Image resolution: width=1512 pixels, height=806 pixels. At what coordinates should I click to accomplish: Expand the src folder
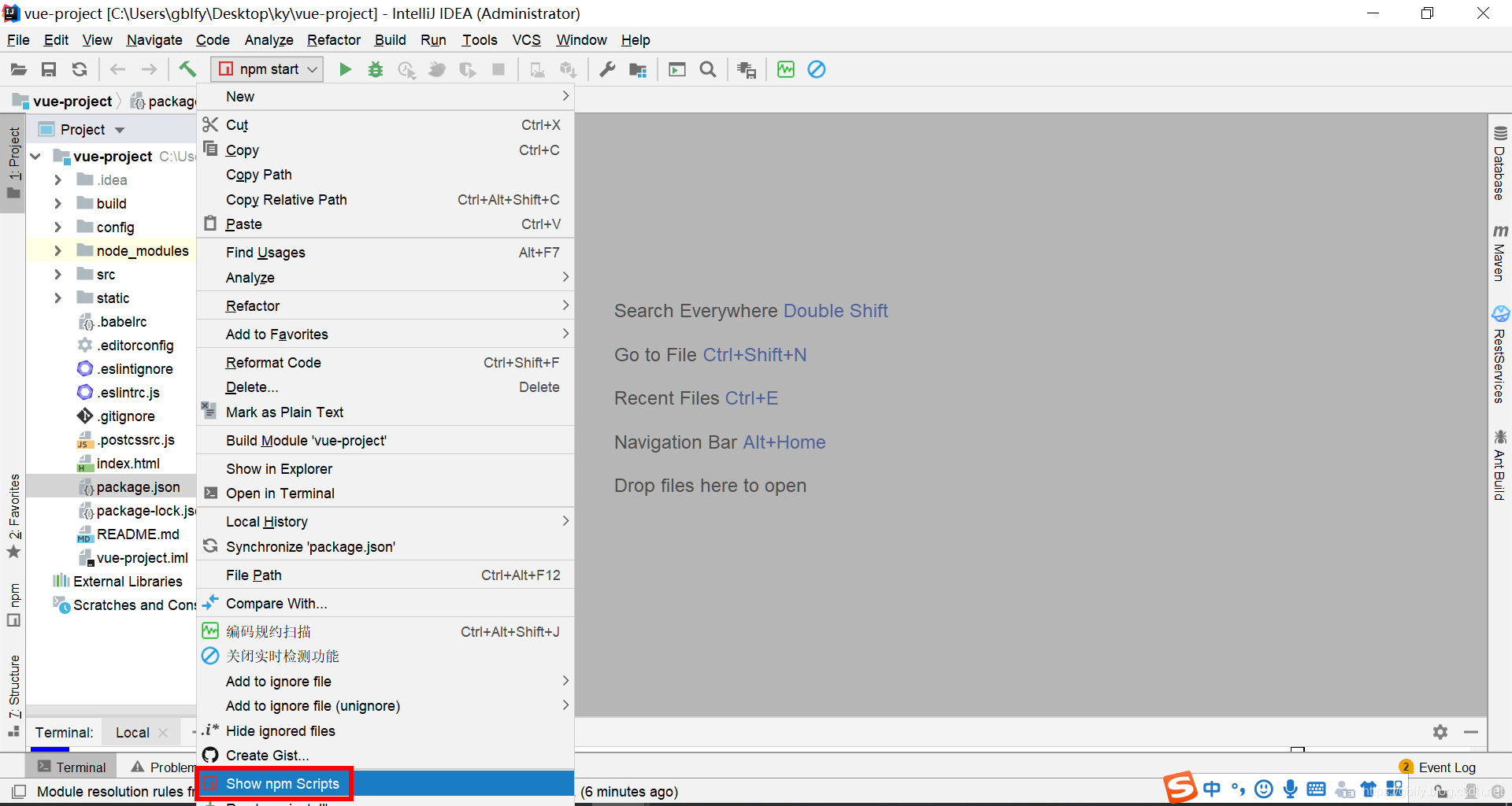coord(57,275)
